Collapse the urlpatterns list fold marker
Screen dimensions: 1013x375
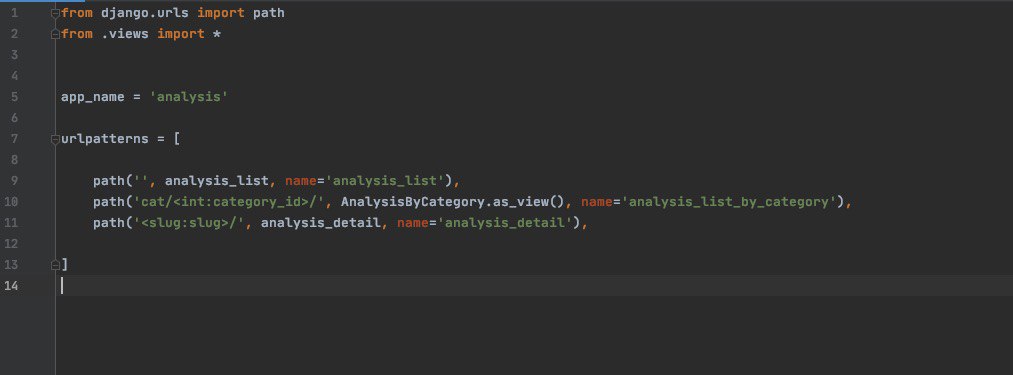click(x=56, y=139)
